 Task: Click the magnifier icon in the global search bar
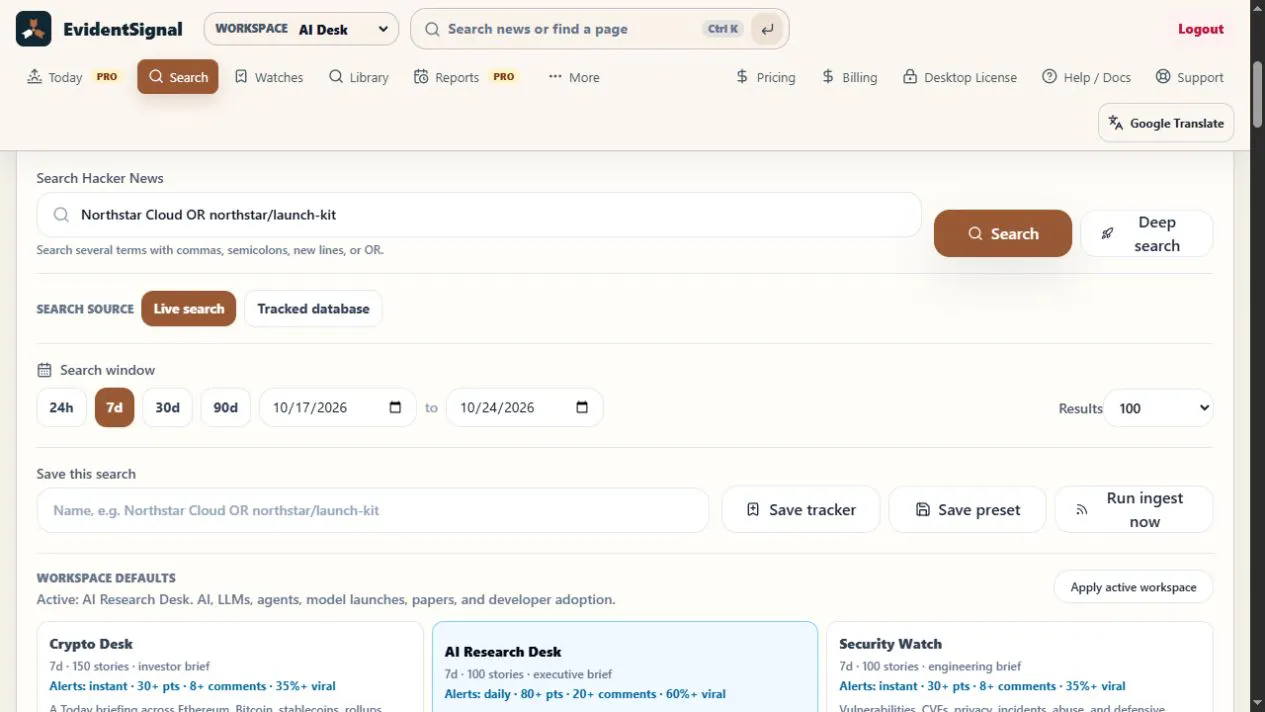tap(432, 29)
